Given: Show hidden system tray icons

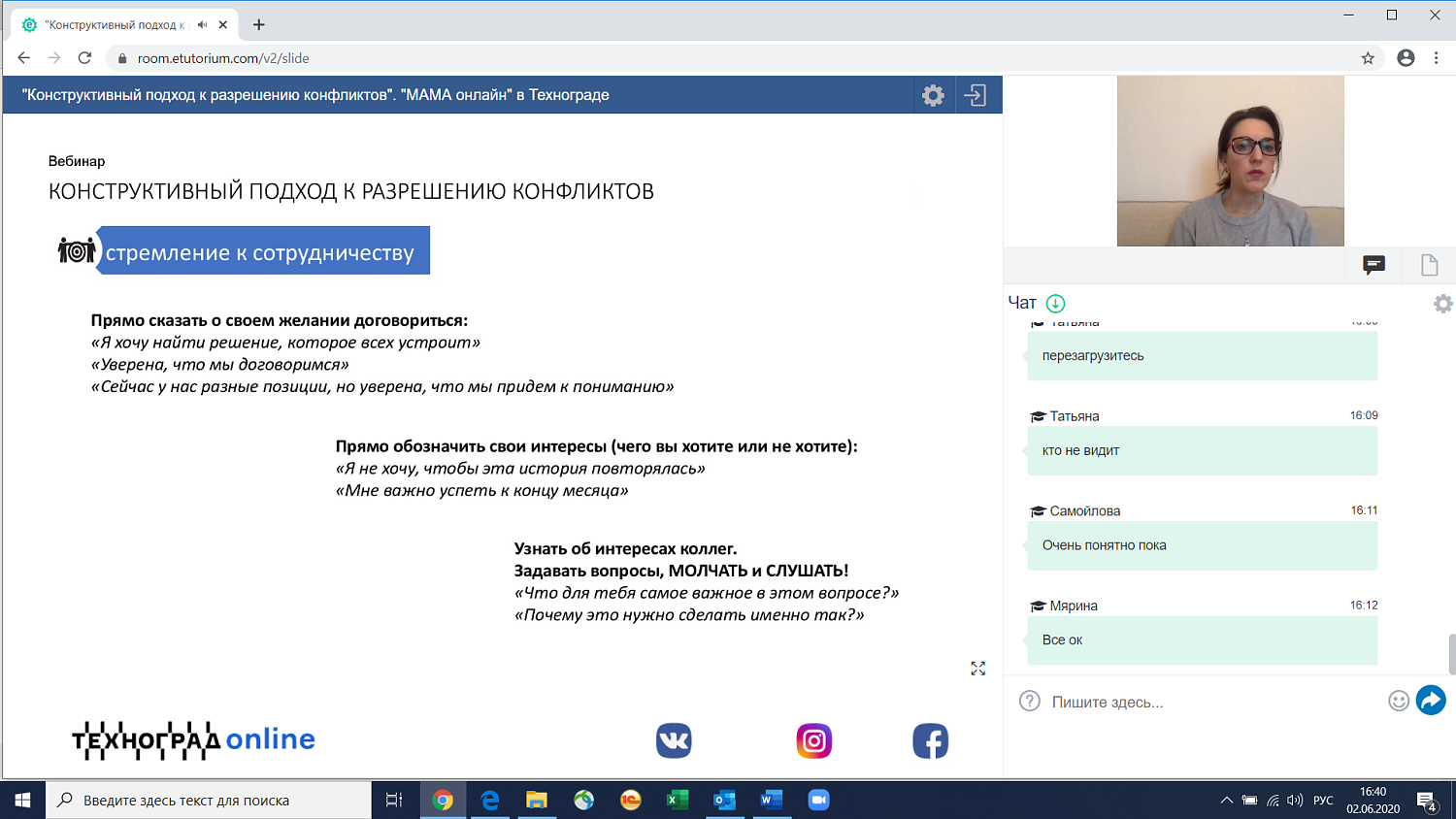Looking at the screenshot, I should [x=1226, y=801].
